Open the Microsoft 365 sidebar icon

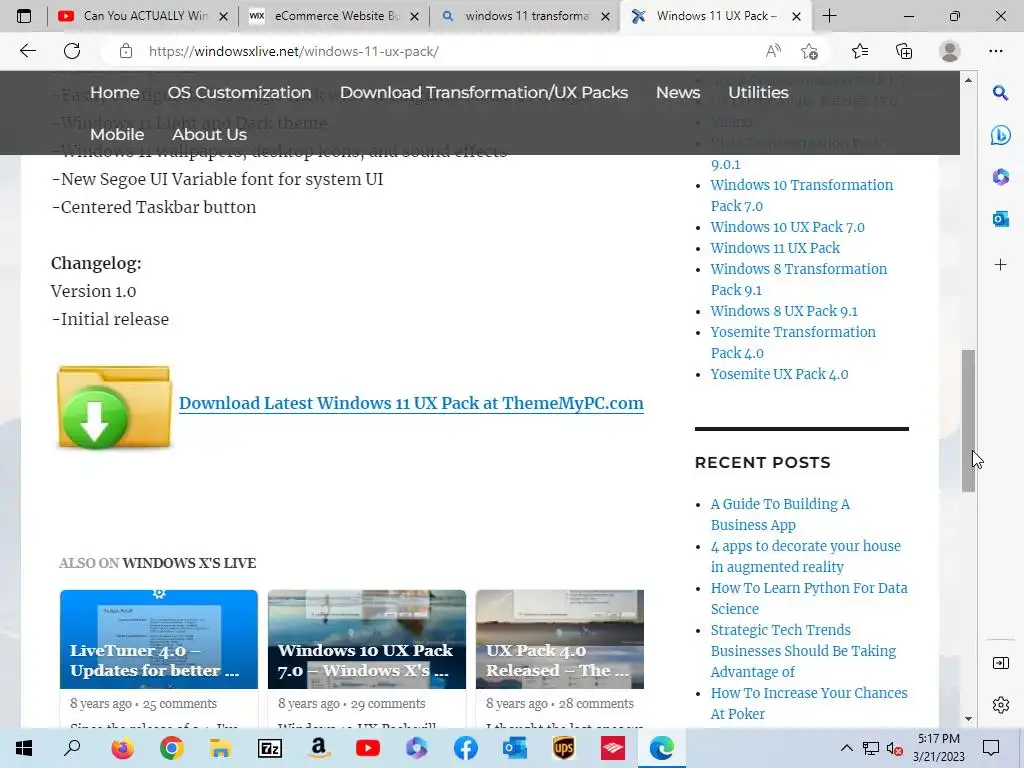(1000, 177)
